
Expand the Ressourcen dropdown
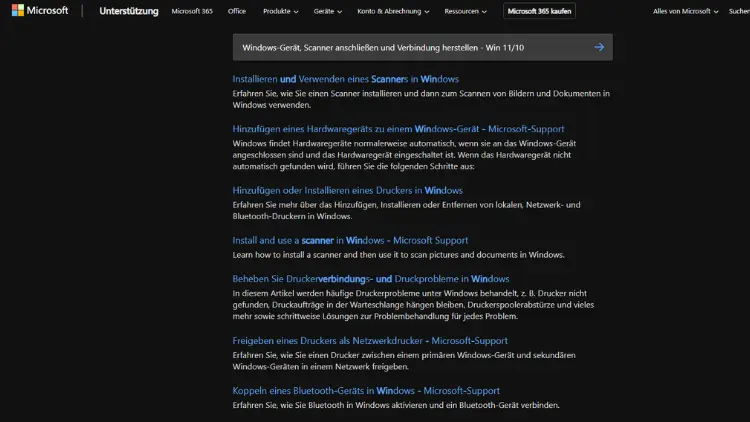coord(465,11)
